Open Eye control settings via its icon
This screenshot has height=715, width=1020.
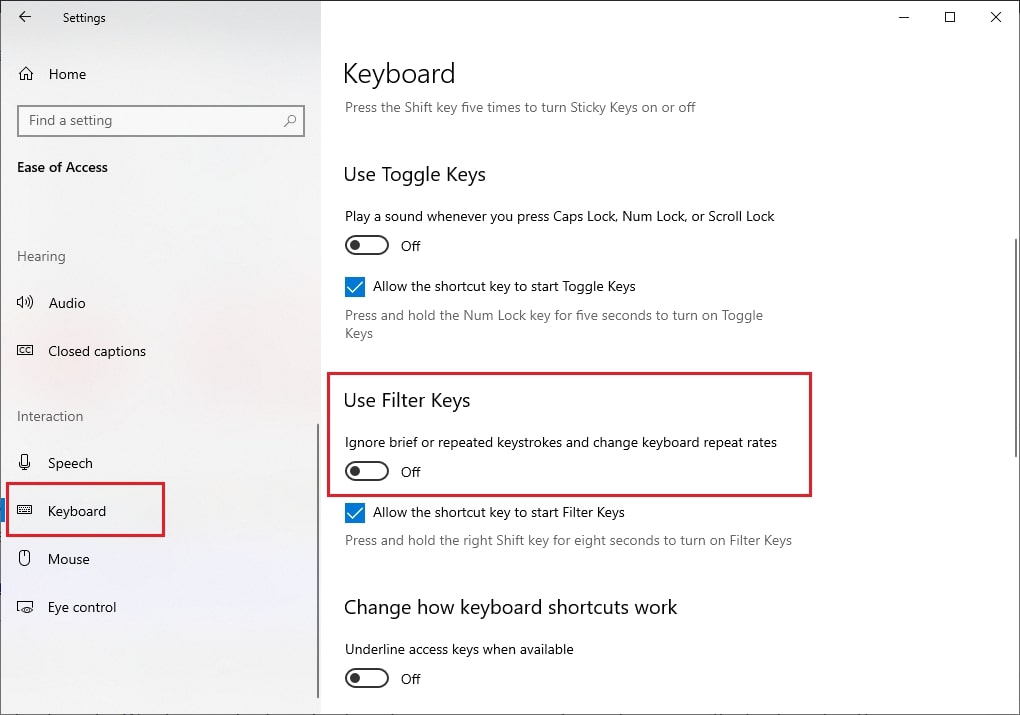[x=24, y=607]
